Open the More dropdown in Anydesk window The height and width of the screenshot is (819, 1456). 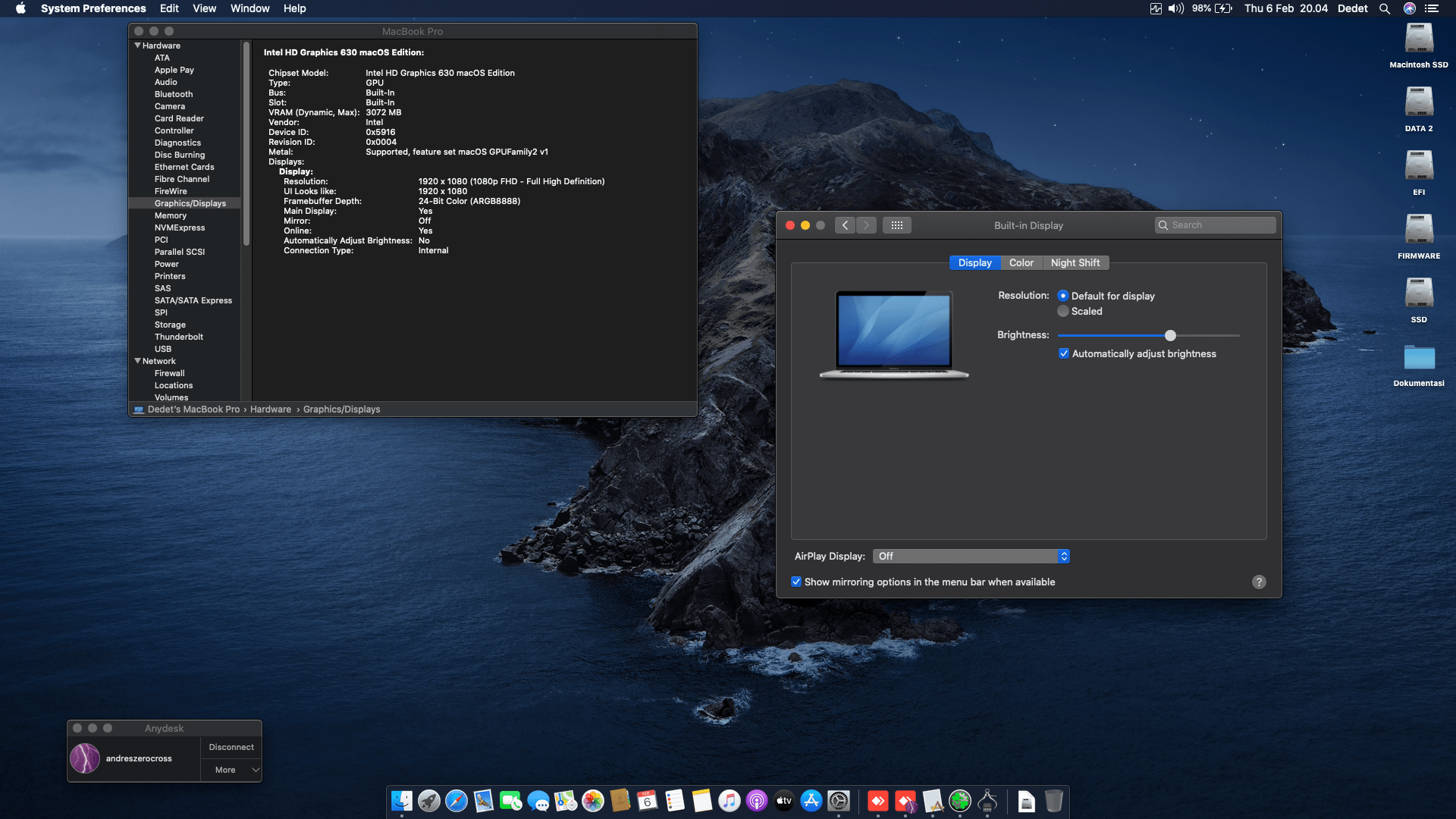(x=231, y=770)
